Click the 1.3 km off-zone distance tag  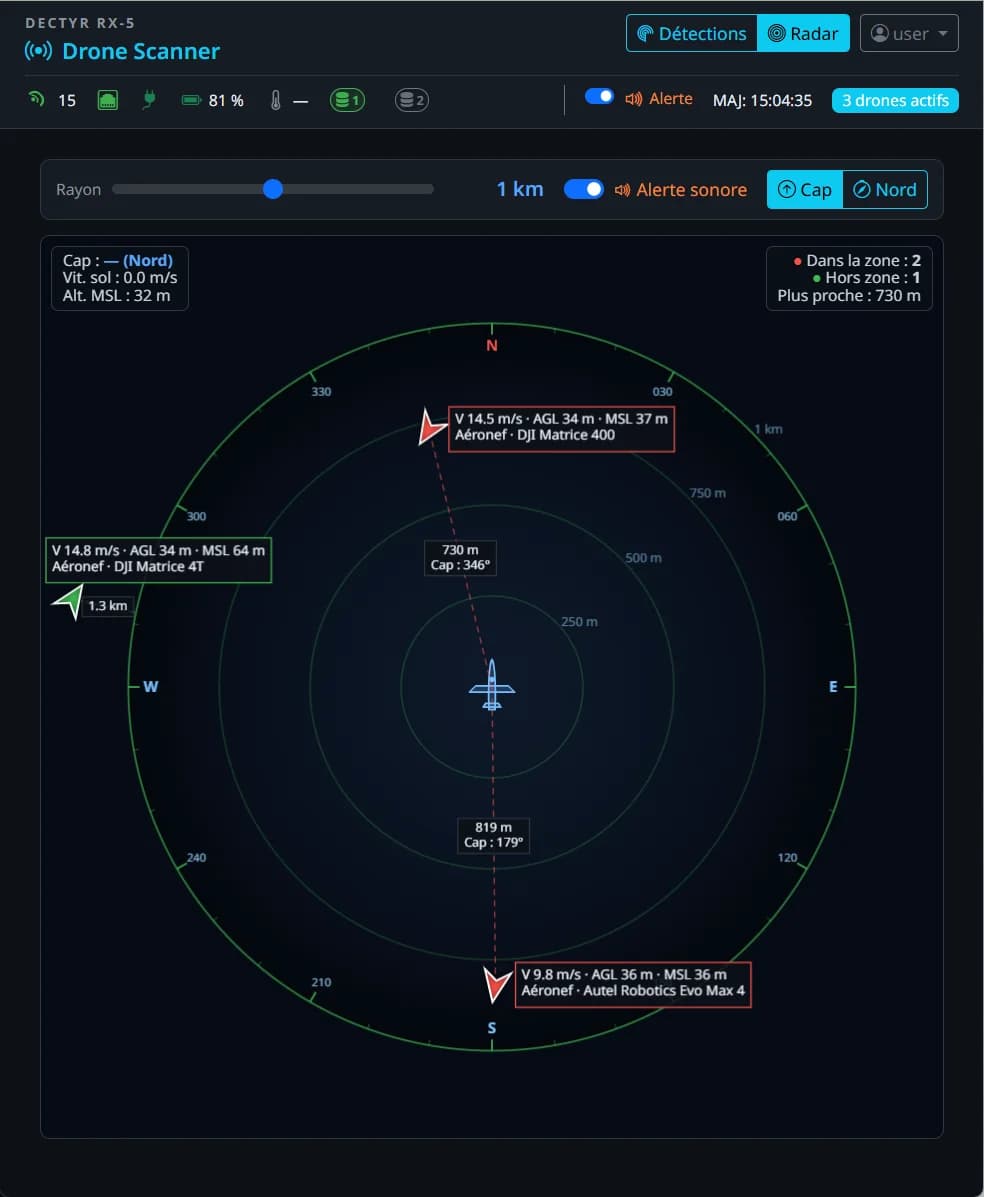point(108,606)
